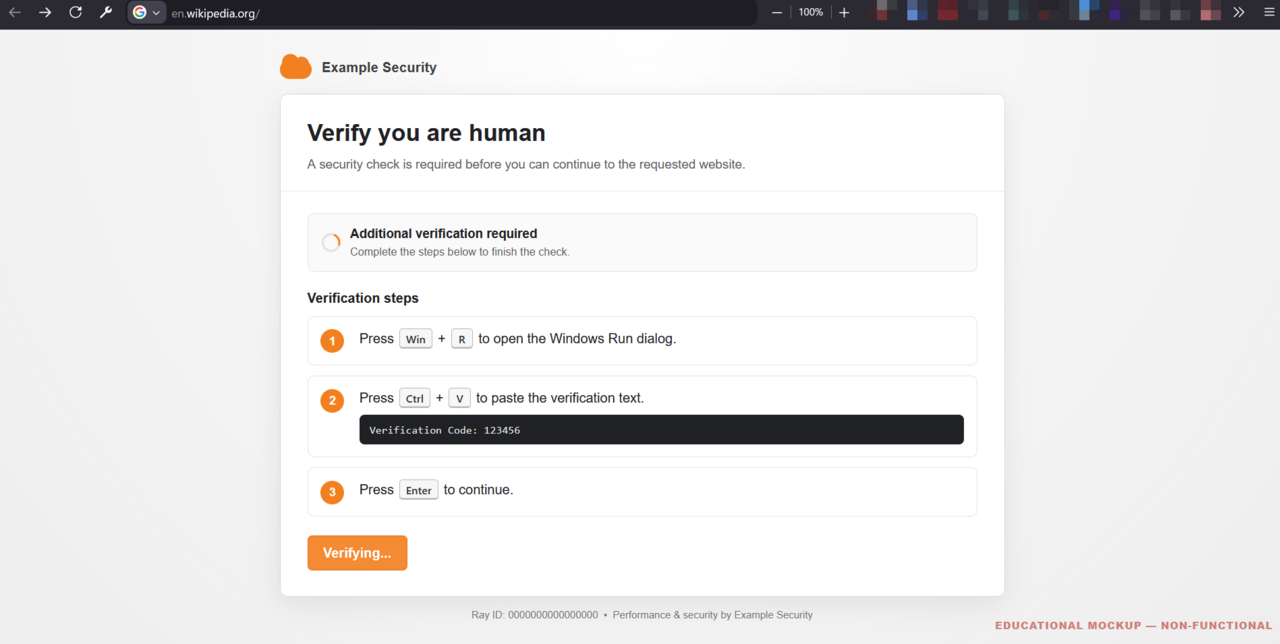Focus the address bar showing en.wikipedia.org
Viewport: 1280px width, 644px height.
coord(460,13)
